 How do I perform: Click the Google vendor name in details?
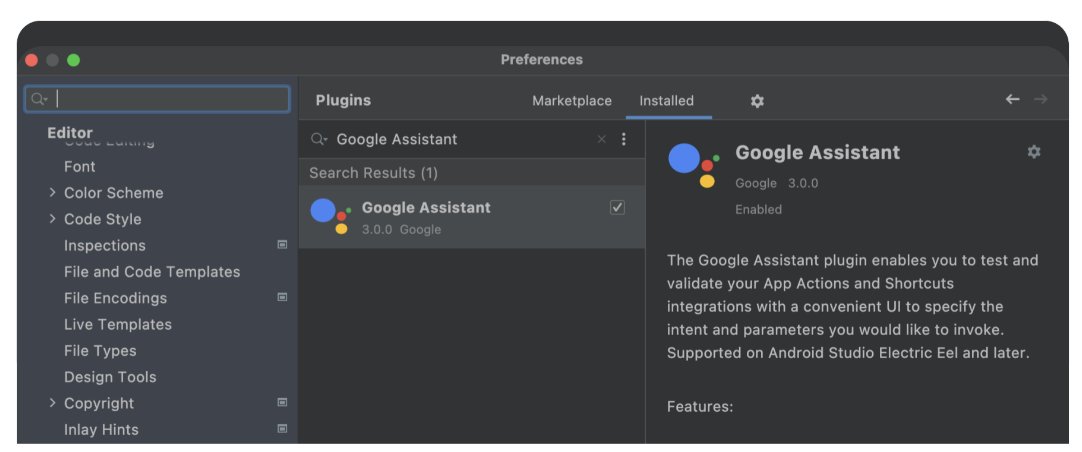coord(756,184)
